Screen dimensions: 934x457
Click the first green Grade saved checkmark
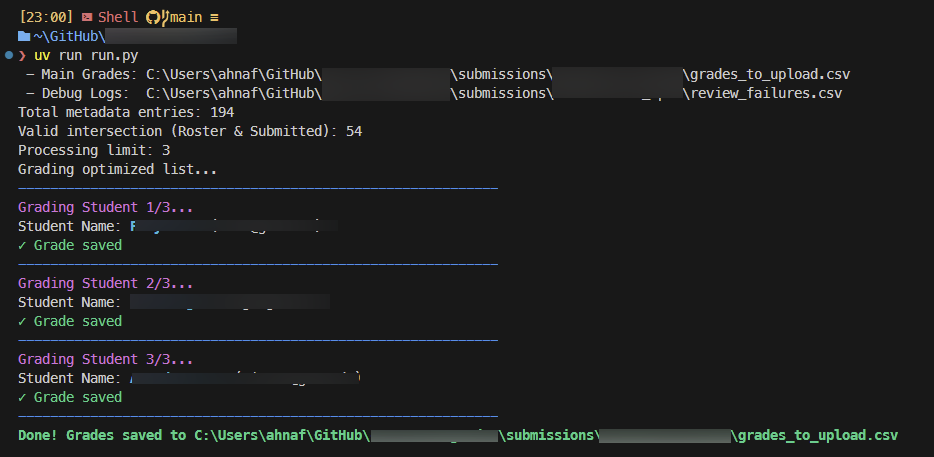[x=23, y=245]
